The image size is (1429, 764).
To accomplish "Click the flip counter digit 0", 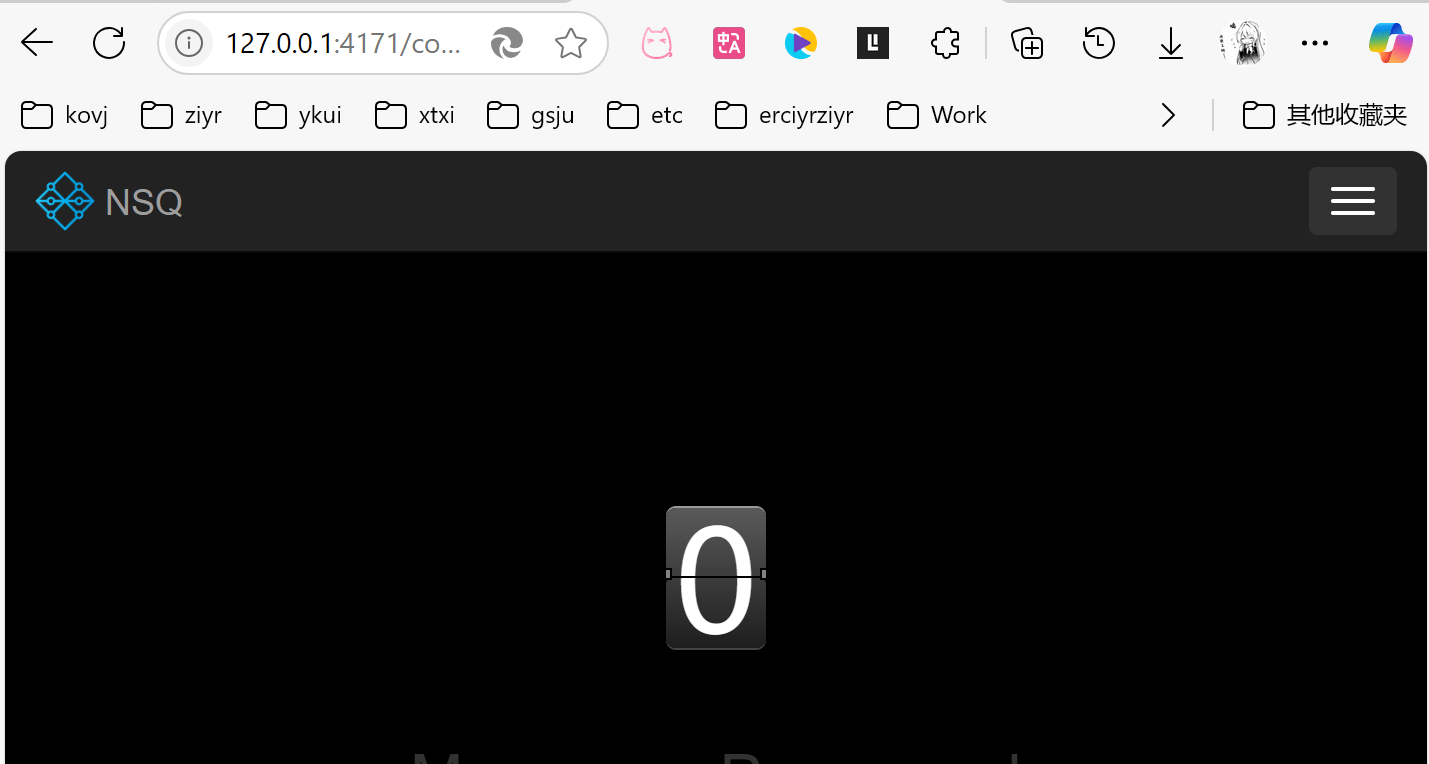I will [716, 578].
